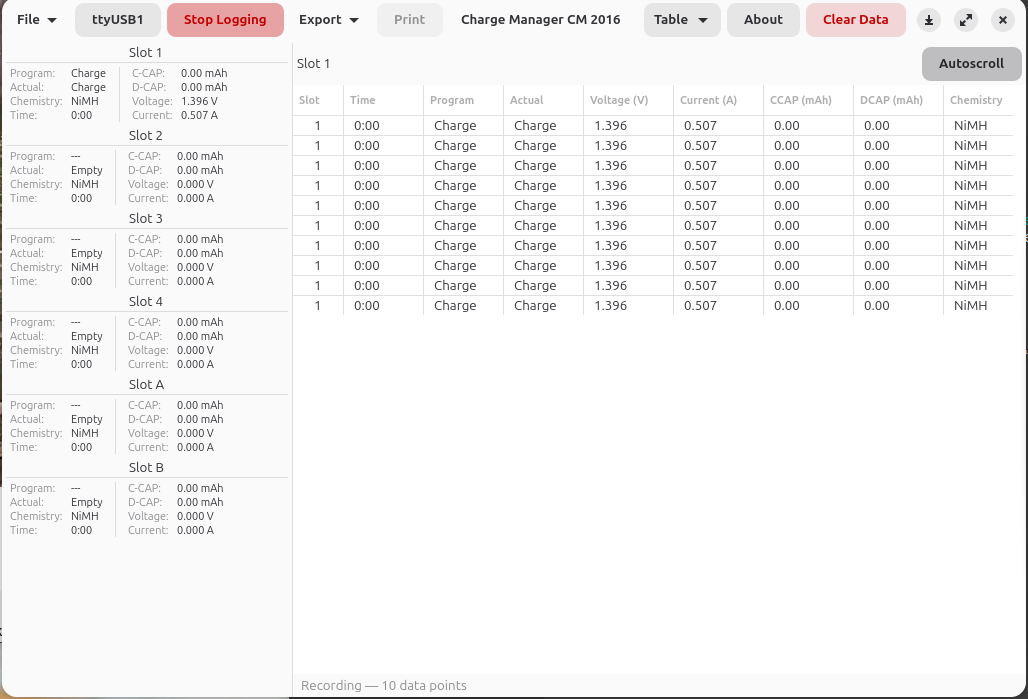1028x699 pixels.
Task: Click the Current (A) column header
Action: [x=708, y=100]
